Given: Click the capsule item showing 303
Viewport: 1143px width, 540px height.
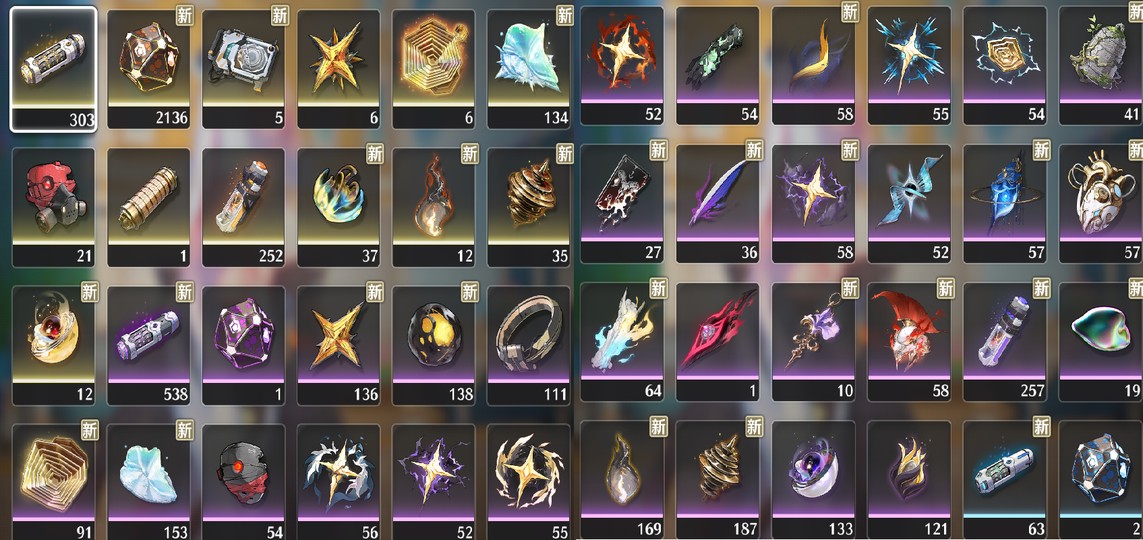Looking at the screenshot, I should 54,69.
